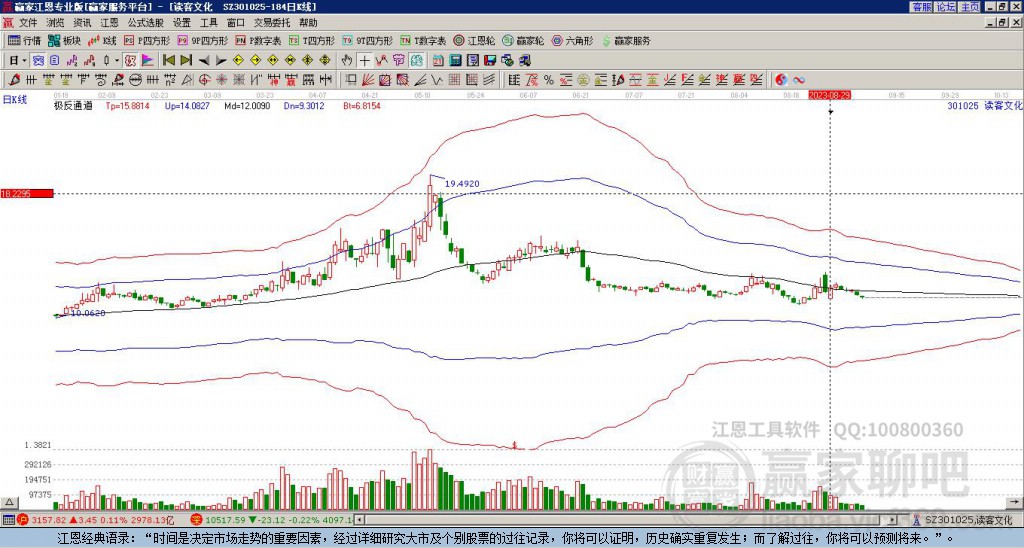Click the 10.0620 low price label
This screenshot has width=1024, height=548.
click(x=88, y=314)
